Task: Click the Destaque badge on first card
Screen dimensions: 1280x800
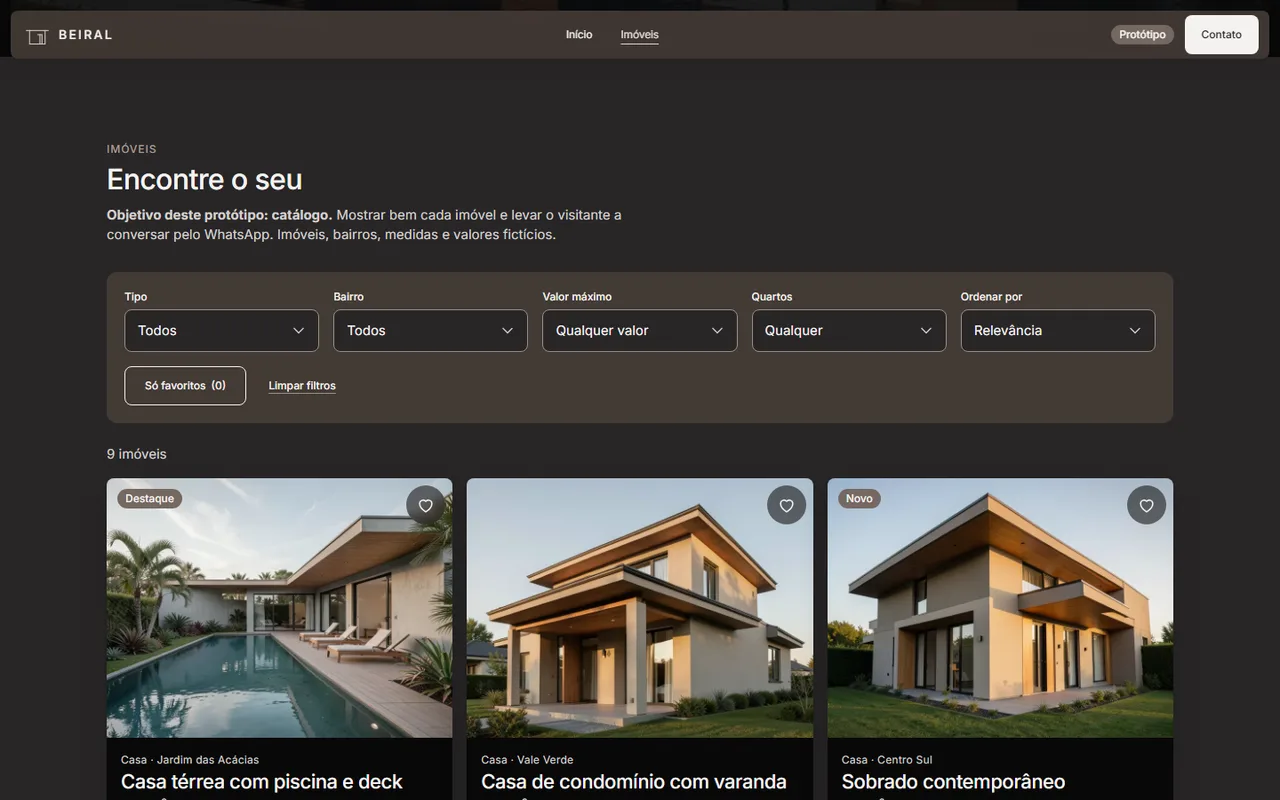Action: [x=150, y=498]
